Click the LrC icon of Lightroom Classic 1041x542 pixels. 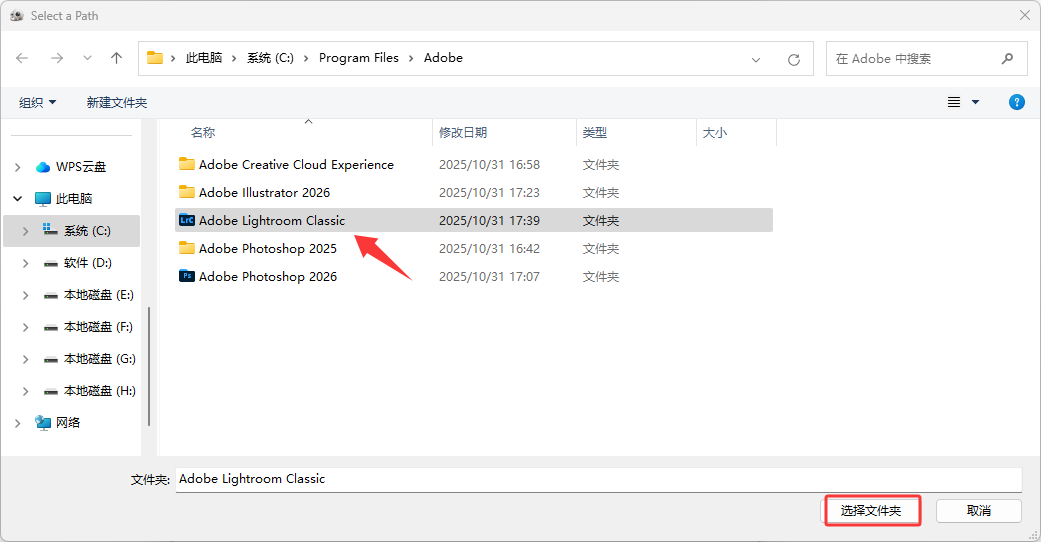click(187, 220)
